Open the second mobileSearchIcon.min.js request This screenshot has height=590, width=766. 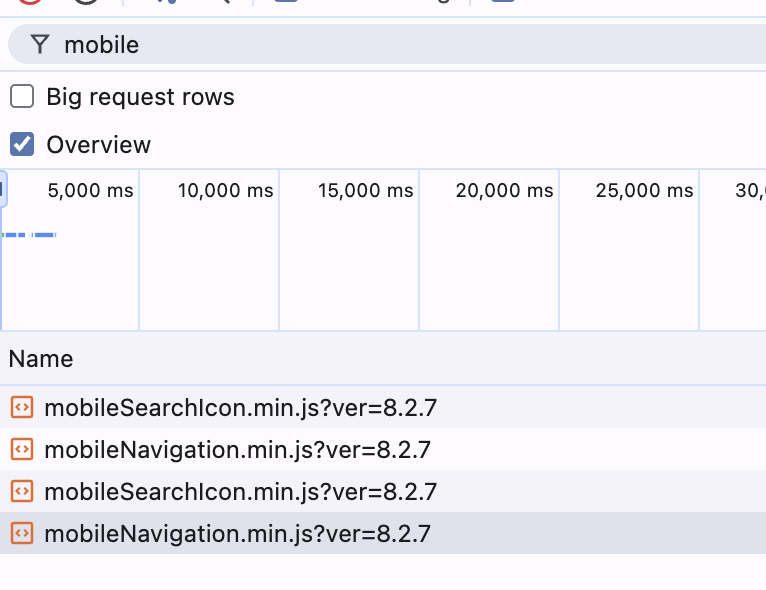(x=240, y=491)
